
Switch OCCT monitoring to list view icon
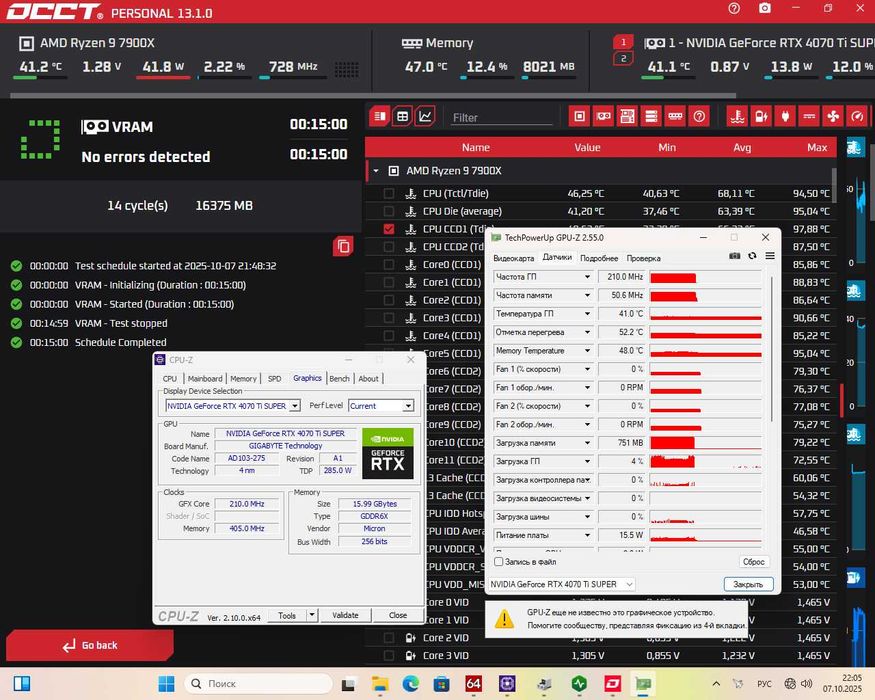[380, 116]
